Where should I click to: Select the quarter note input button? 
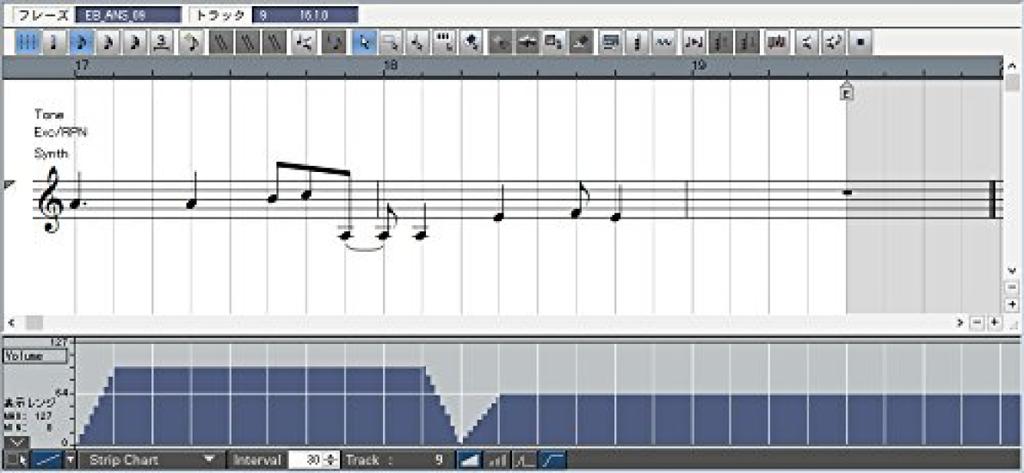[x=53, y=42]
